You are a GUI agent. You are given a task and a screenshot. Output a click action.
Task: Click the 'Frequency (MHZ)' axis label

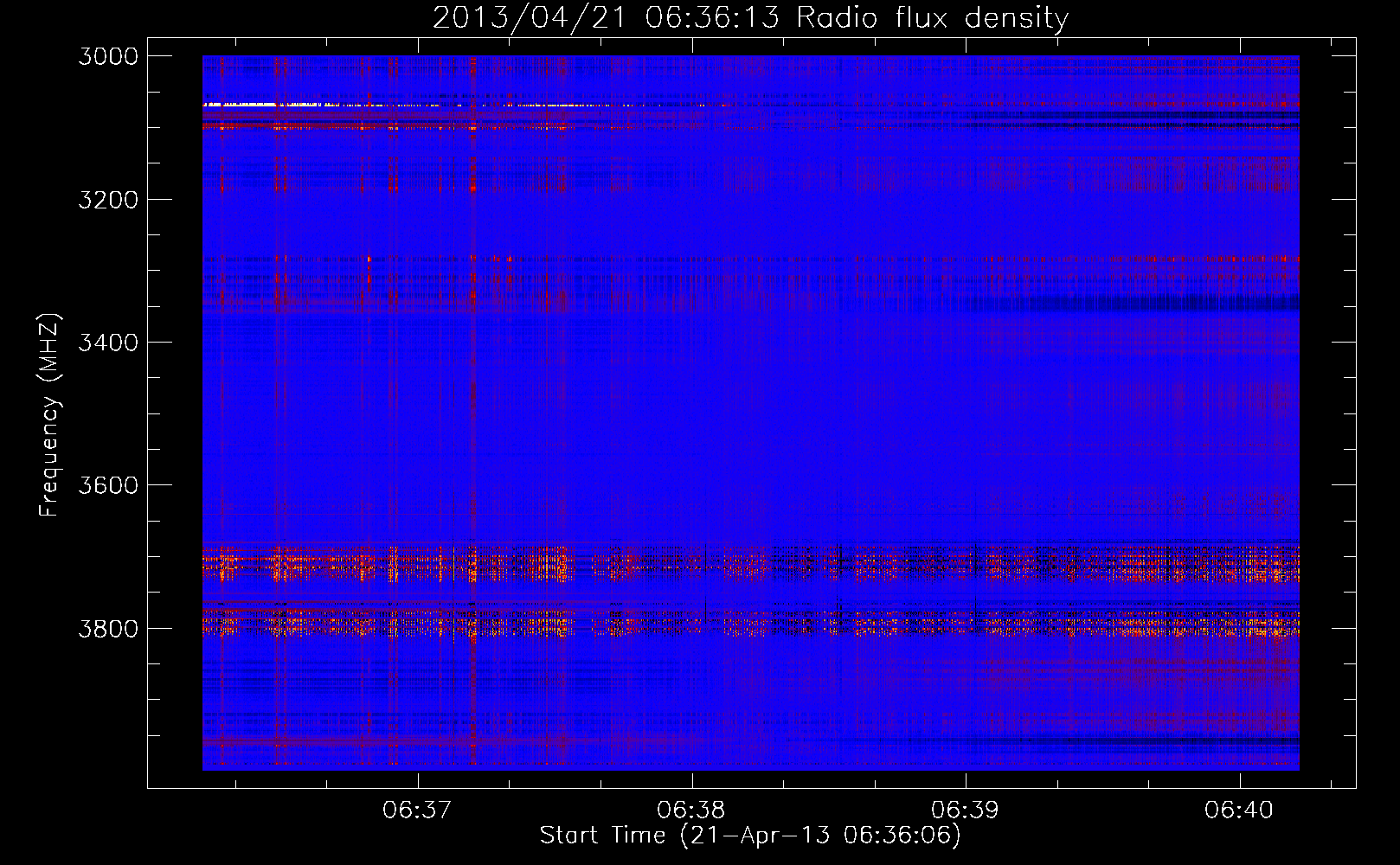tap(49, 415)
